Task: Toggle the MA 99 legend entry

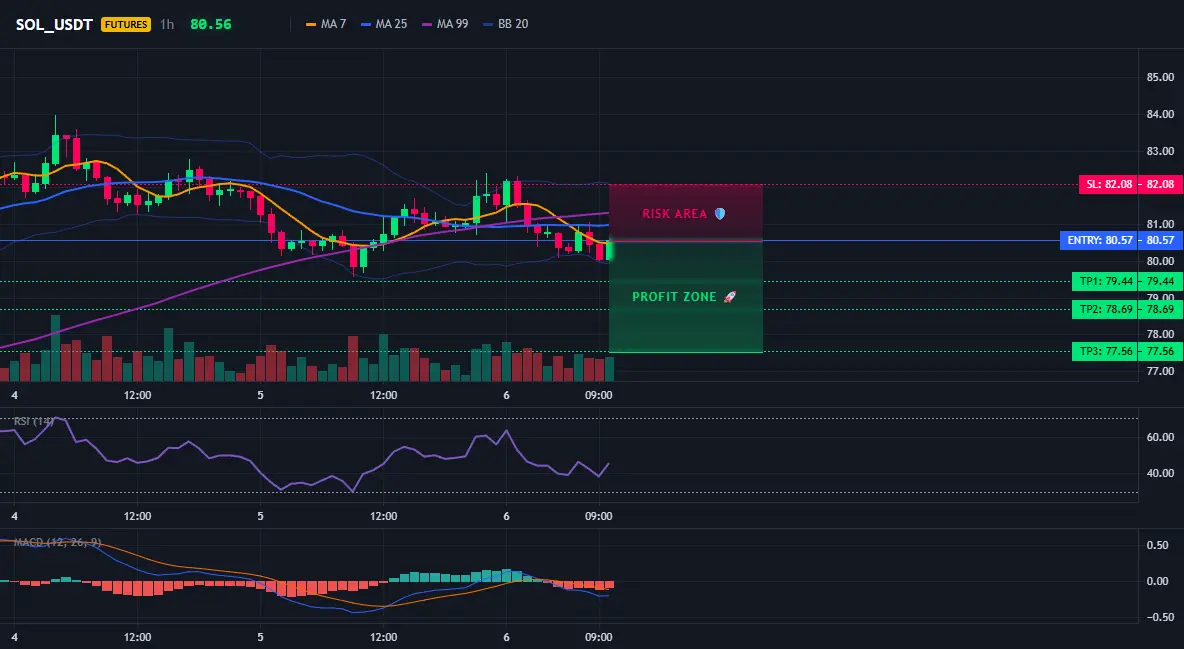Action: 446,24
